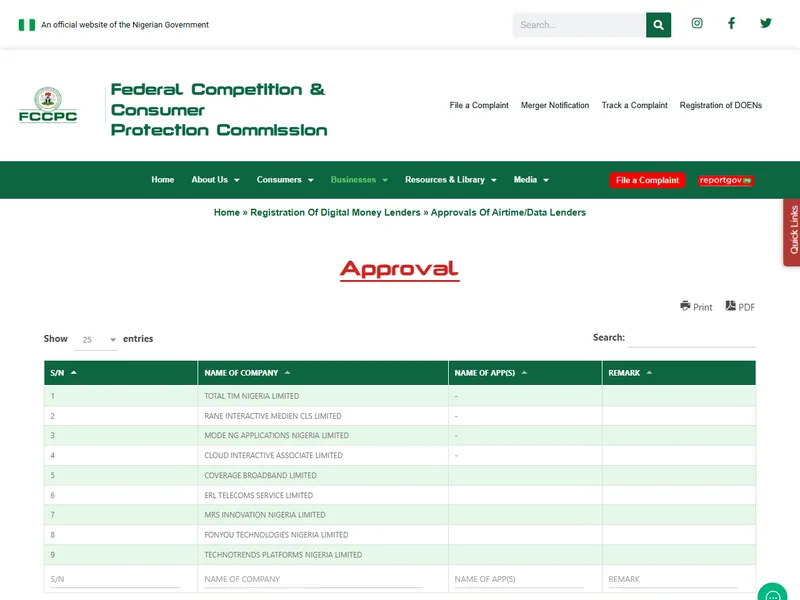Open the FCCPC Facebook page
The height and width of the screenshot is (600, 800).
pos(731,23)
